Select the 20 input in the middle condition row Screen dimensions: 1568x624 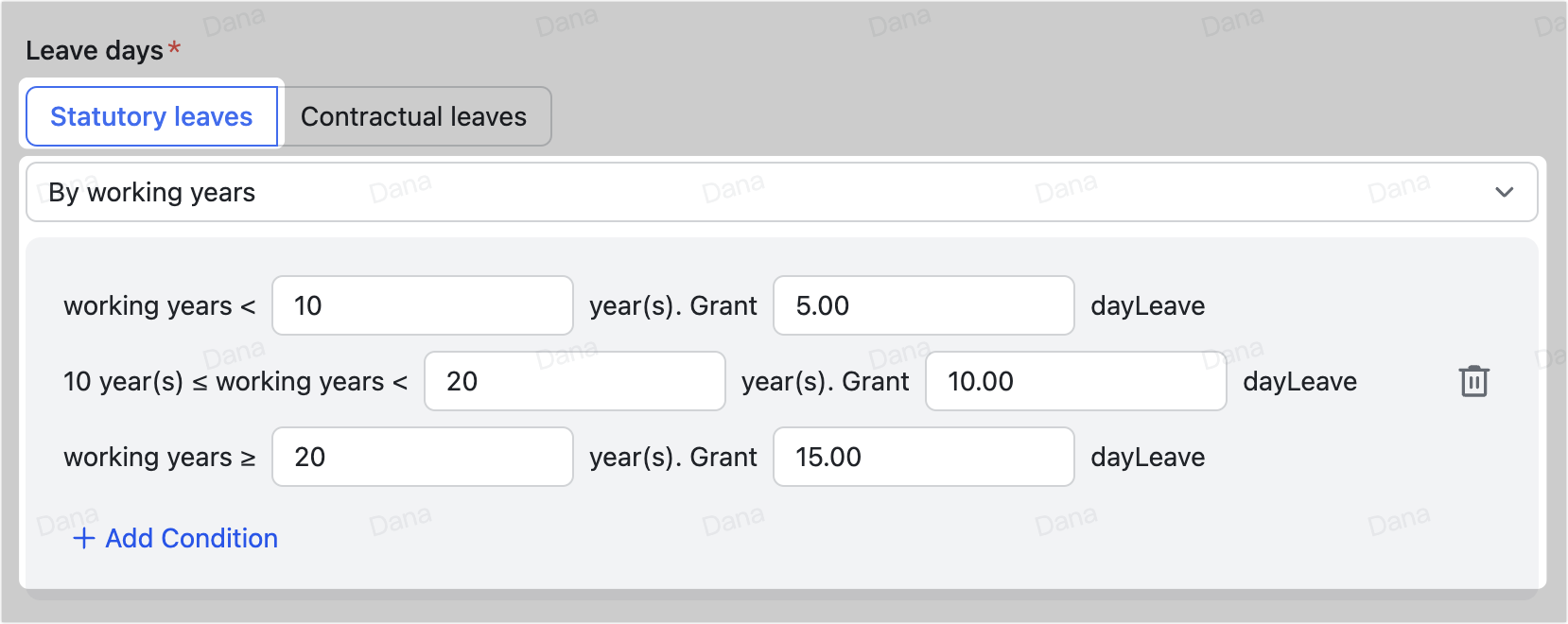pos(574,381)
